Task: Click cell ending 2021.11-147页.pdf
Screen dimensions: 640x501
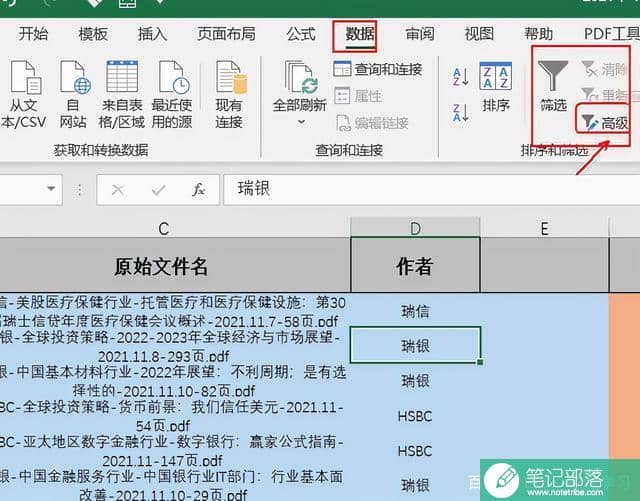Action: (175, 451)
